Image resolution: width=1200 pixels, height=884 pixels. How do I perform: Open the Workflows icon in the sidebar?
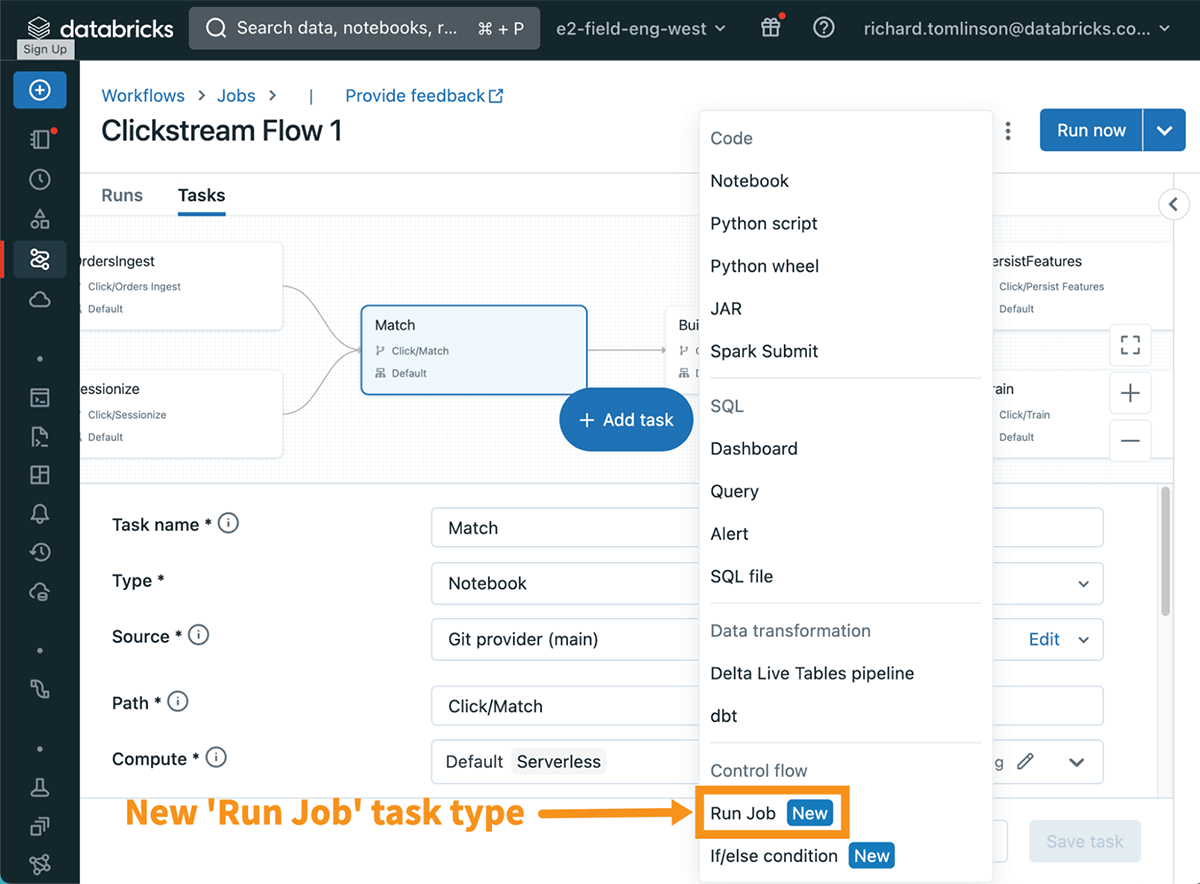click(40, 259)
